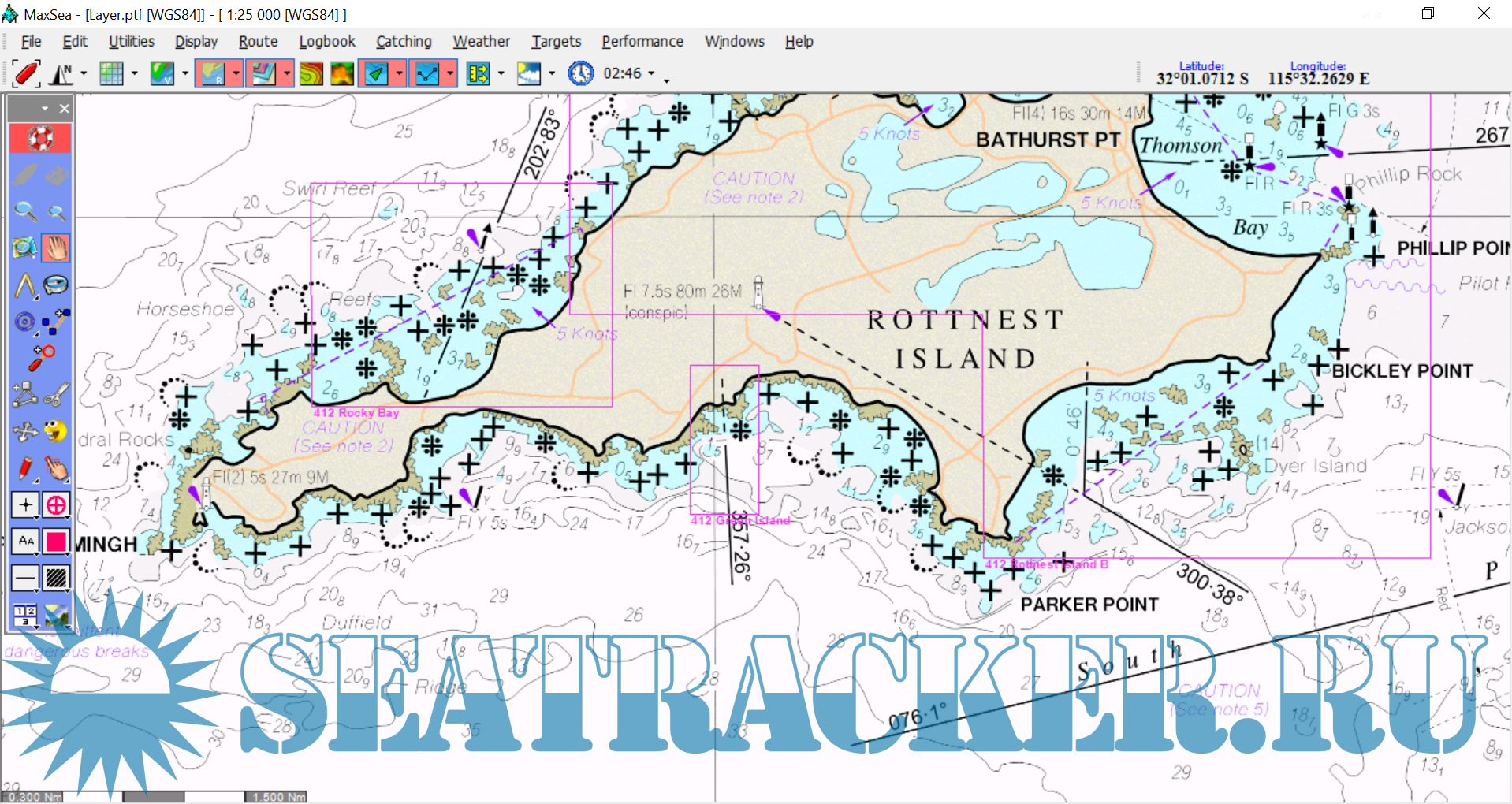Screen dimensions: 1512x804
Task: Click the red lifebuoy man-overboard button
Action: click(x=40, y=139)
